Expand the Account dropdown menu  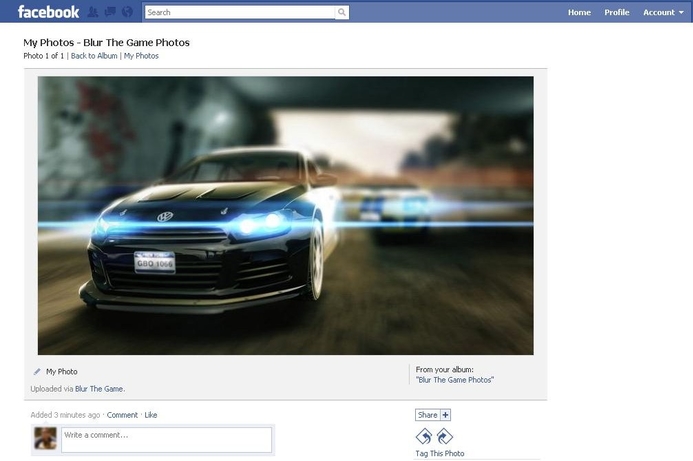coord(663,12)
